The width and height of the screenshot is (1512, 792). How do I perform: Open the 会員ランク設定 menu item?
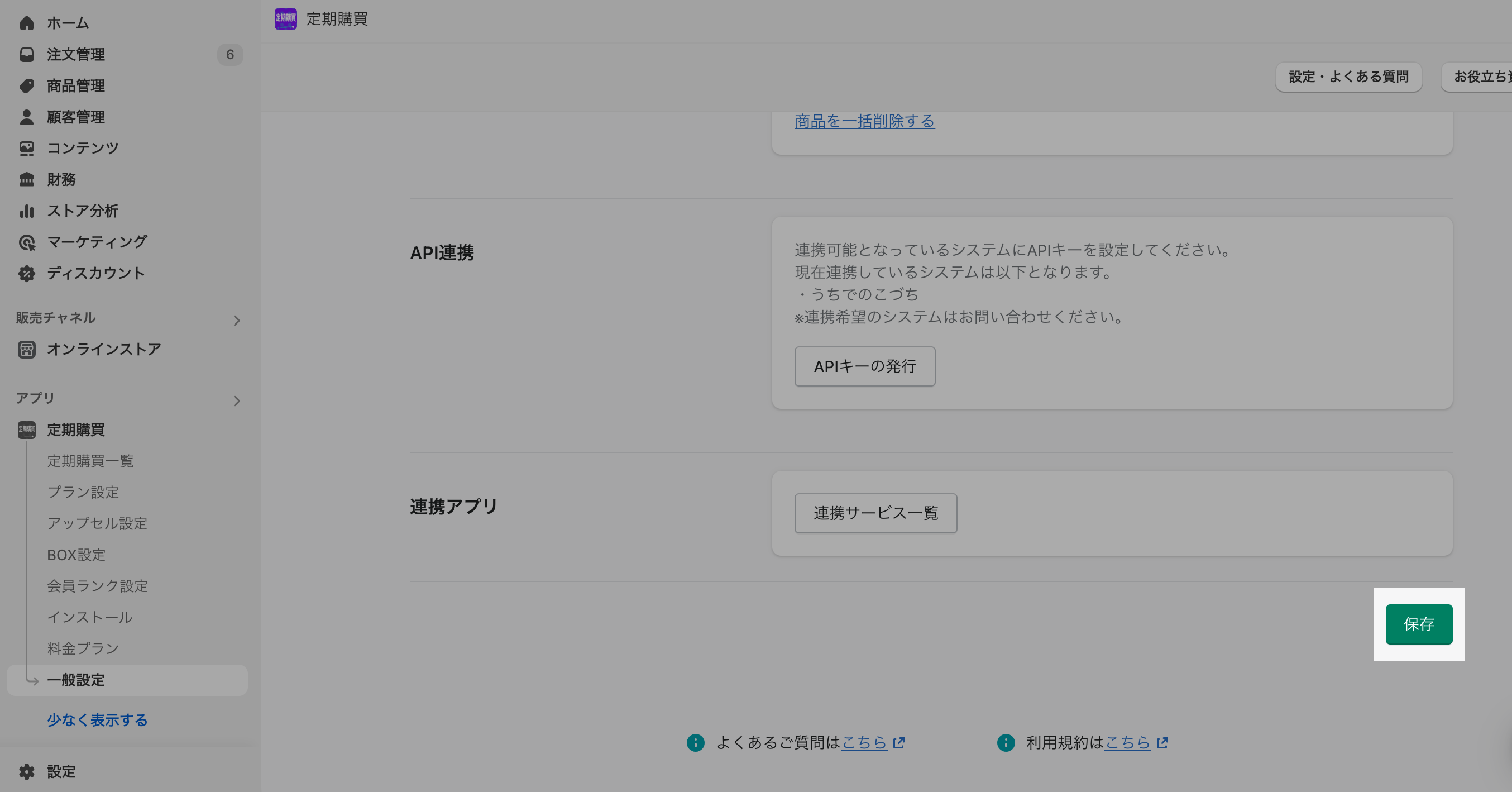click(x=98, y=586)
